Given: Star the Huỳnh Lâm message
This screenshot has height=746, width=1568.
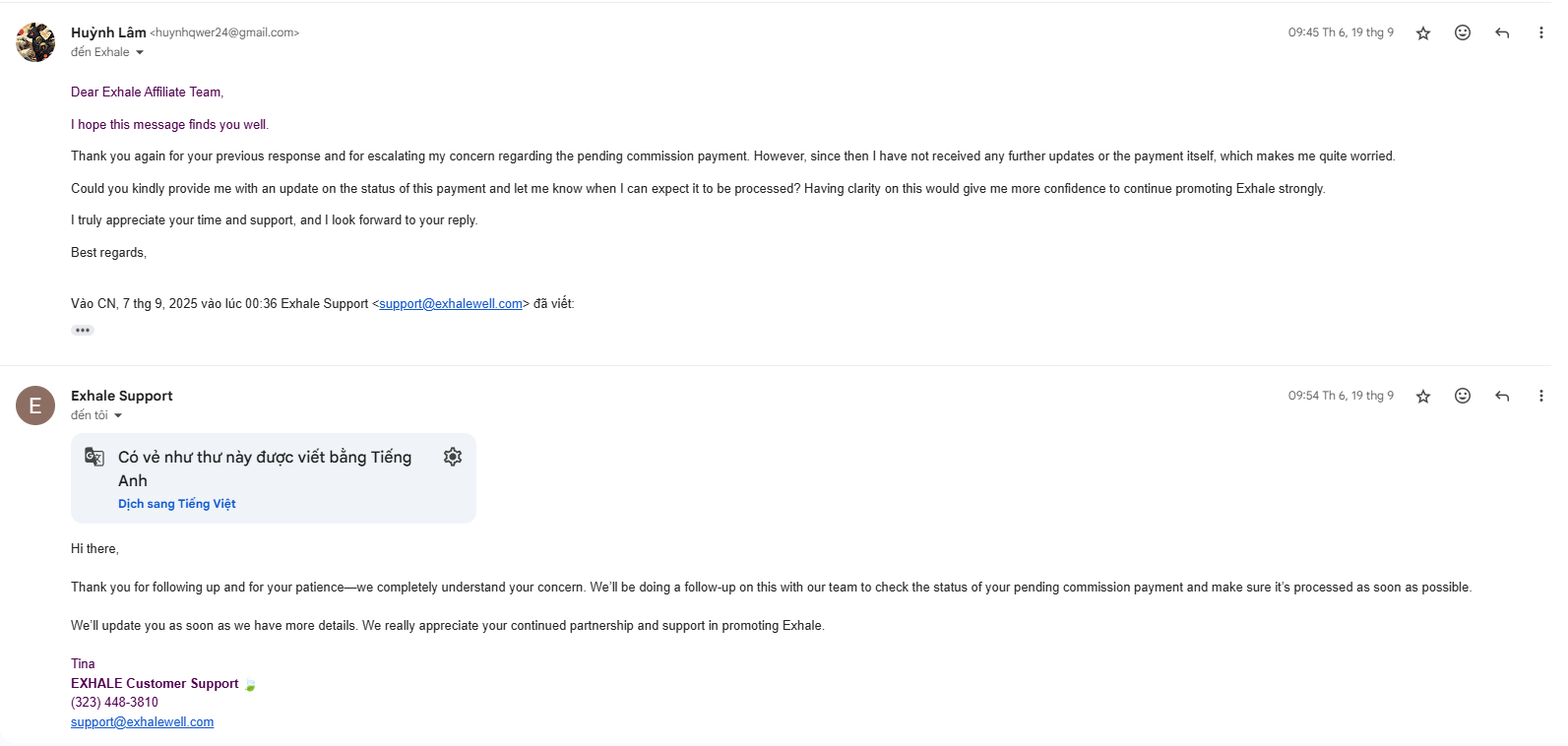Looking at the screenshot, I should pyautogui.click(x=1423, y=33).
